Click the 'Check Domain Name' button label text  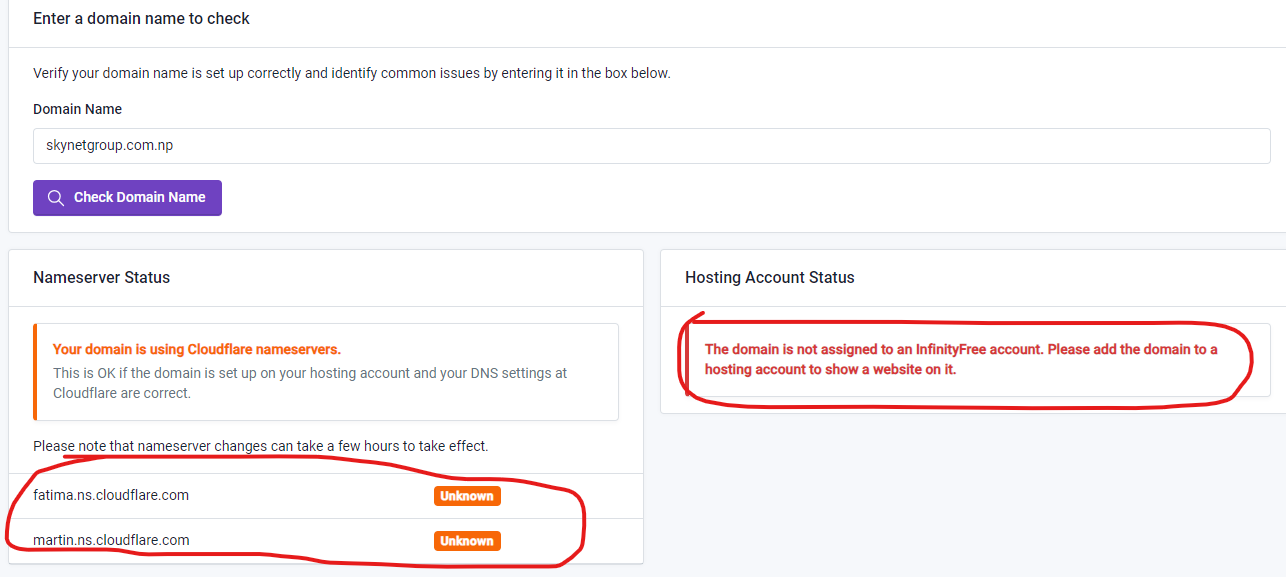point(139,198)
